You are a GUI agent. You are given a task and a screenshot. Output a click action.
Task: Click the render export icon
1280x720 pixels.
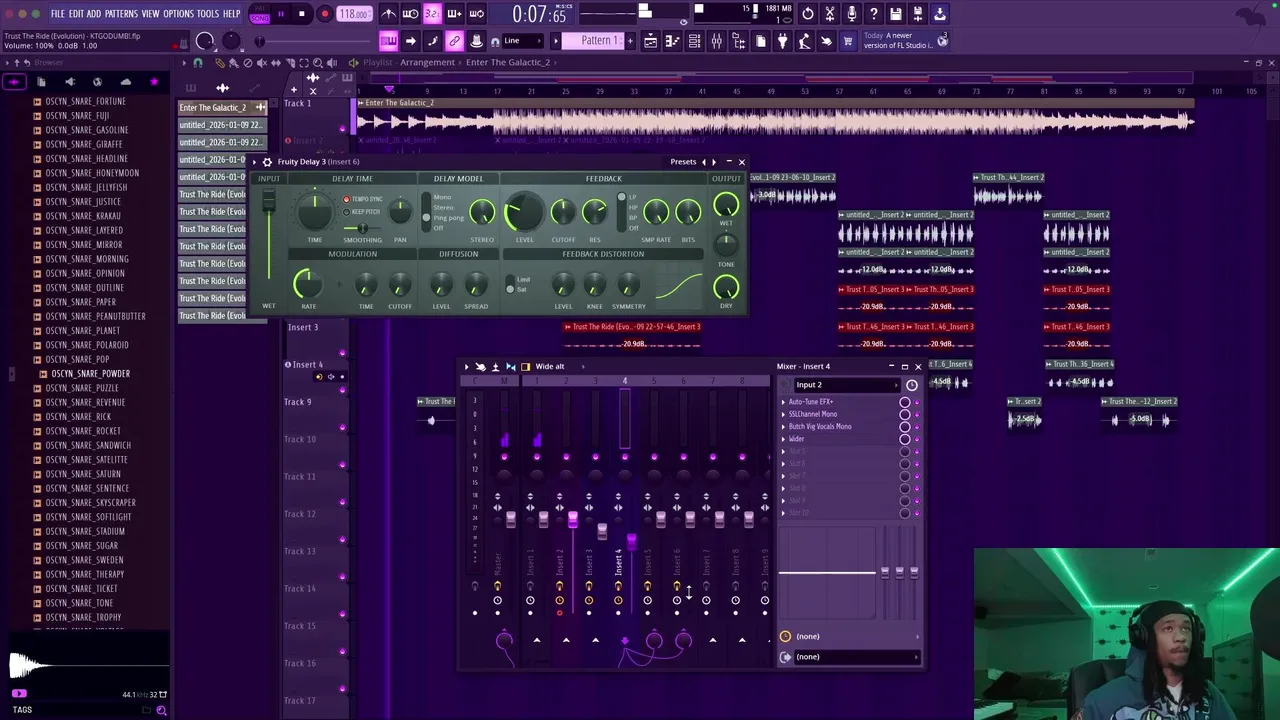pos(939,14)
